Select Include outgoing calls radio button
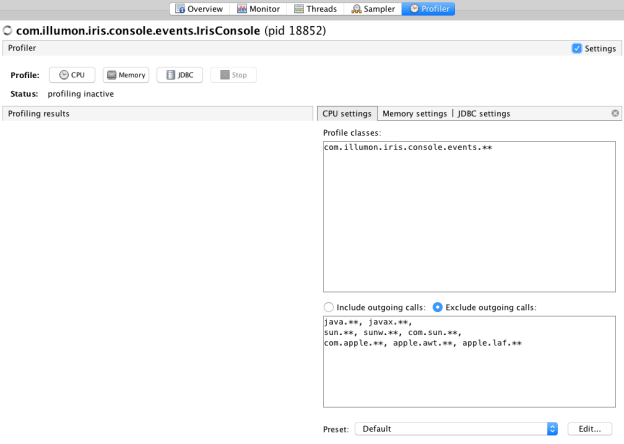624x444 pixels. pos(328,306)
